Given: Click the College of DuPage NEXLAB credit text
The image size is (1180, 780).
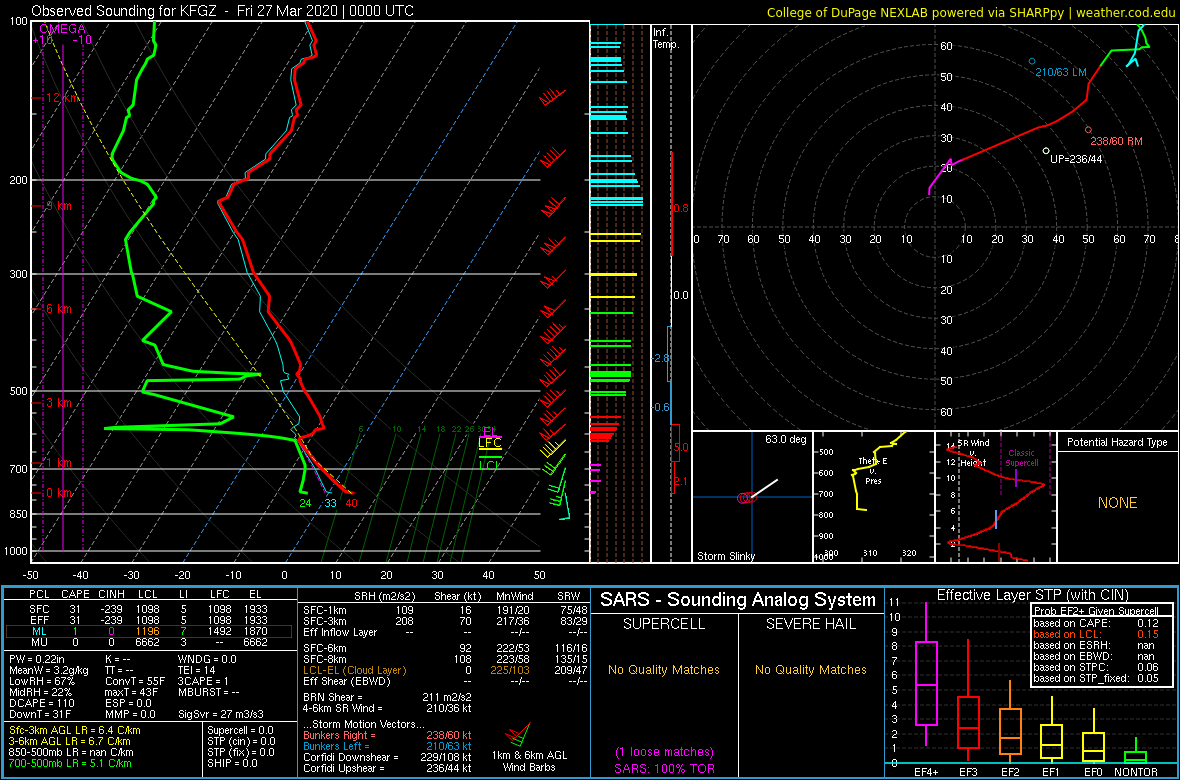Looking at the screenshot, I should tap(970, 12).
